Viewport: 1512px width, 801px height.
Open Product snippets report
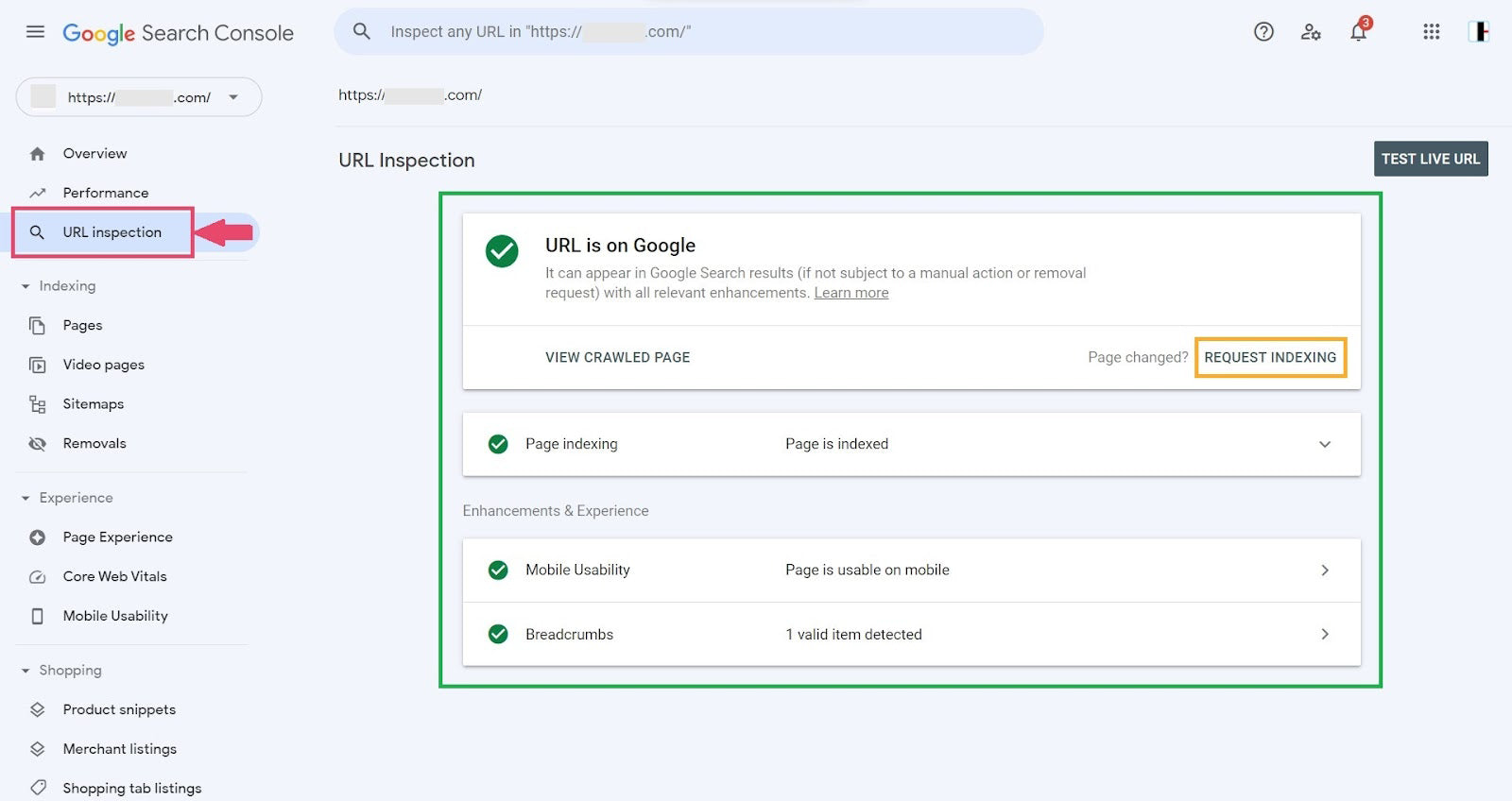[119, 709]
